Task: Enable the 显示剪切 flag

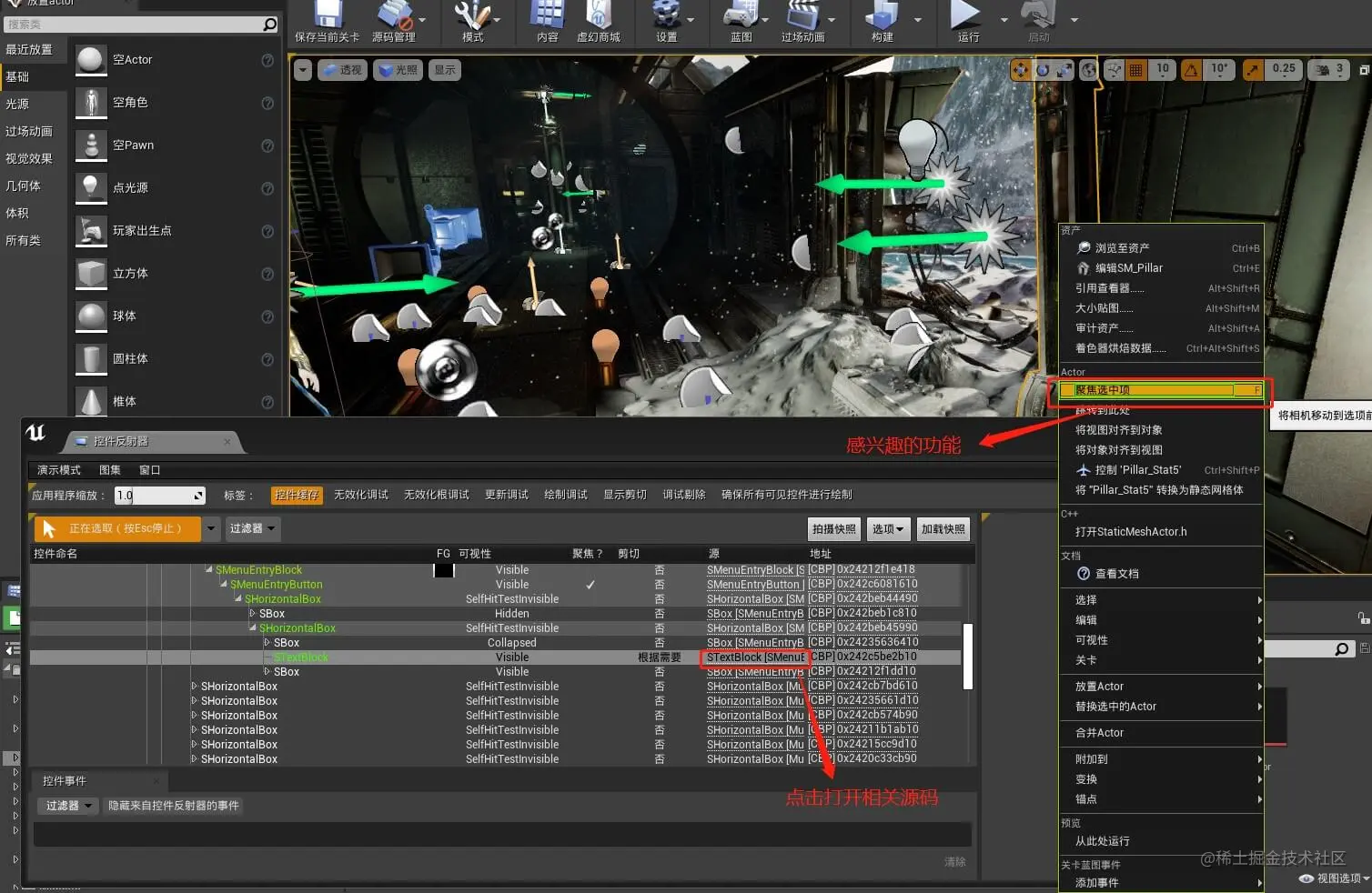Action: (x=625, y=495)
